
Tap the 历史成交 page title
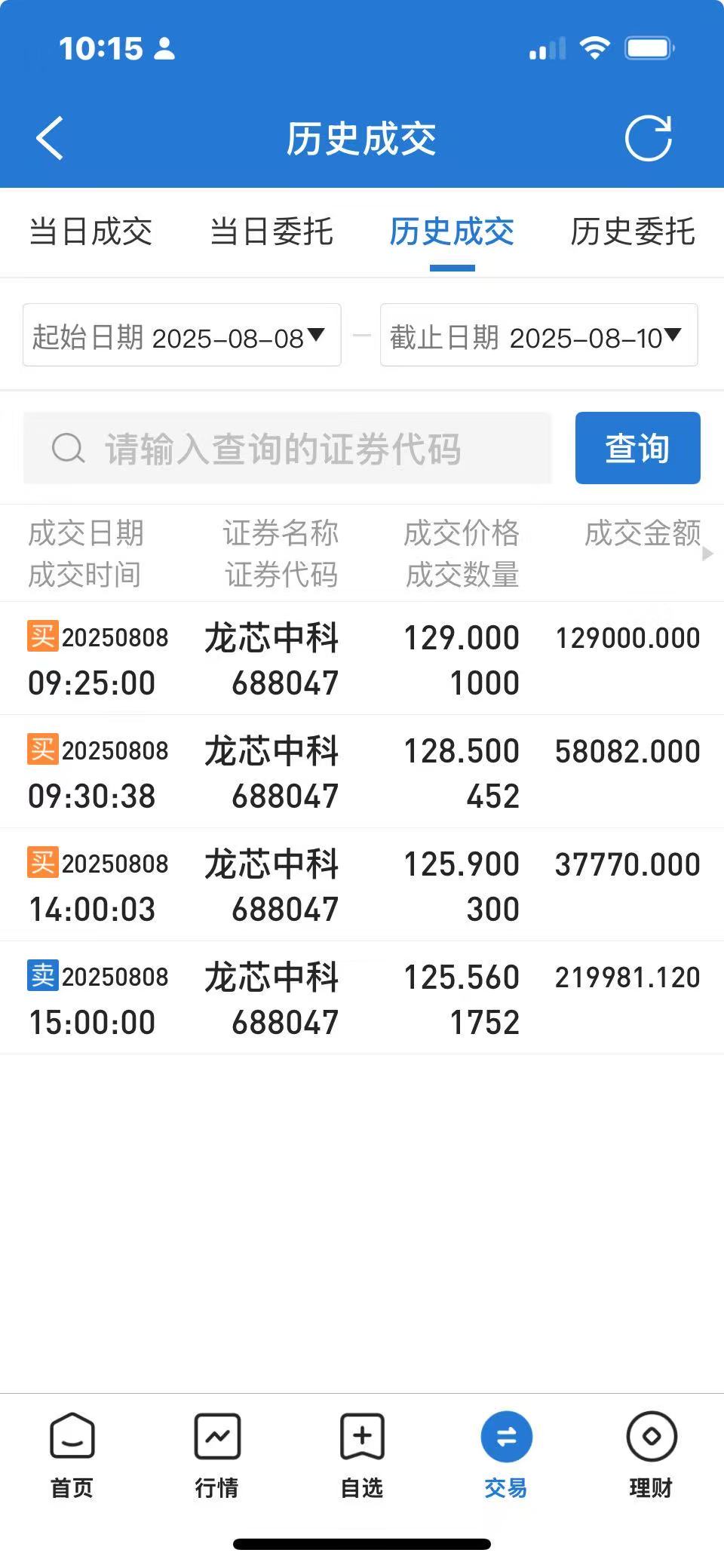361,139
